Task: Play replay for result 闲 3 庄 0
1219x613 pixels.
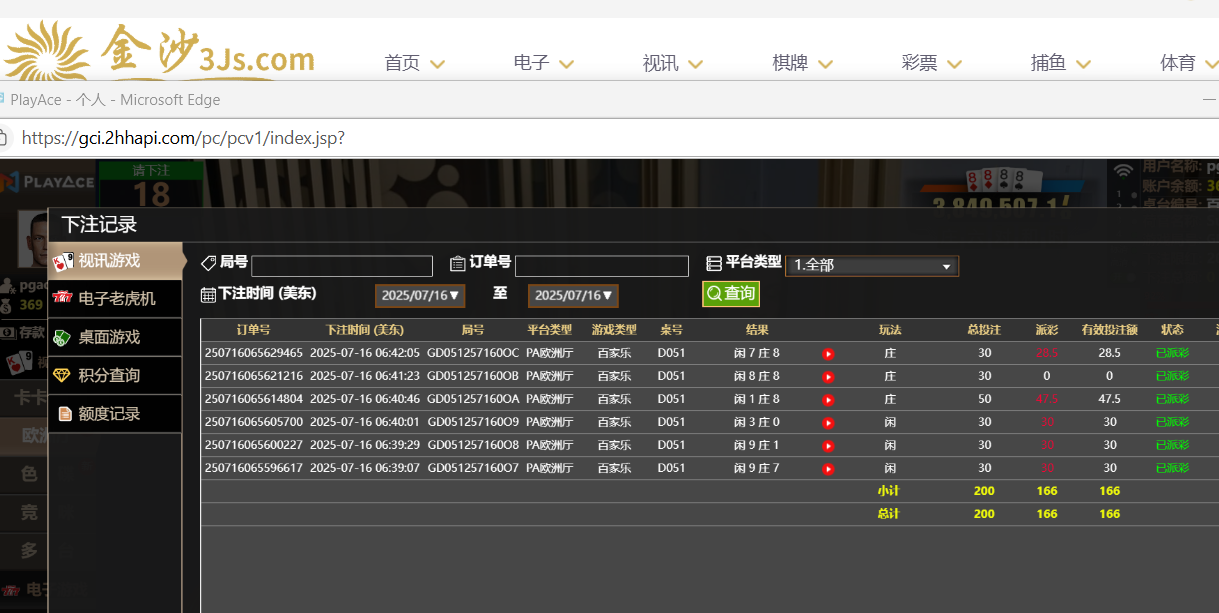Action: pyautogui.click(x=828, y=423)
